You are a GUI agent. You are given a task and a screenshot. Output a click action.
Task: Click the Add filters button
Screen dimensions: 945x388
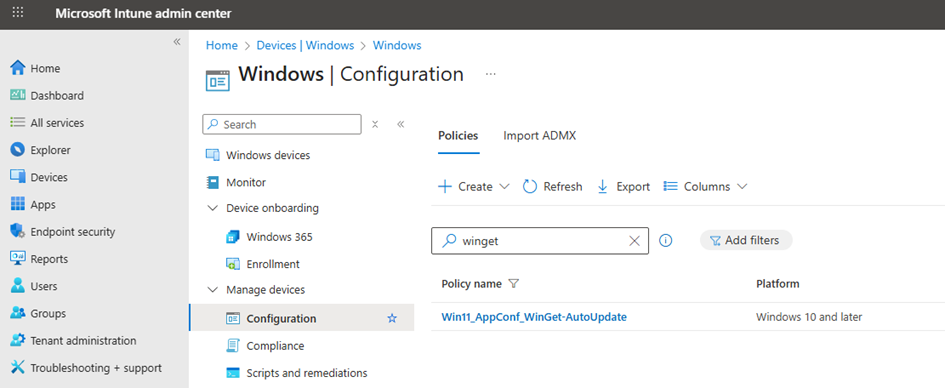(x=746, y=240)
